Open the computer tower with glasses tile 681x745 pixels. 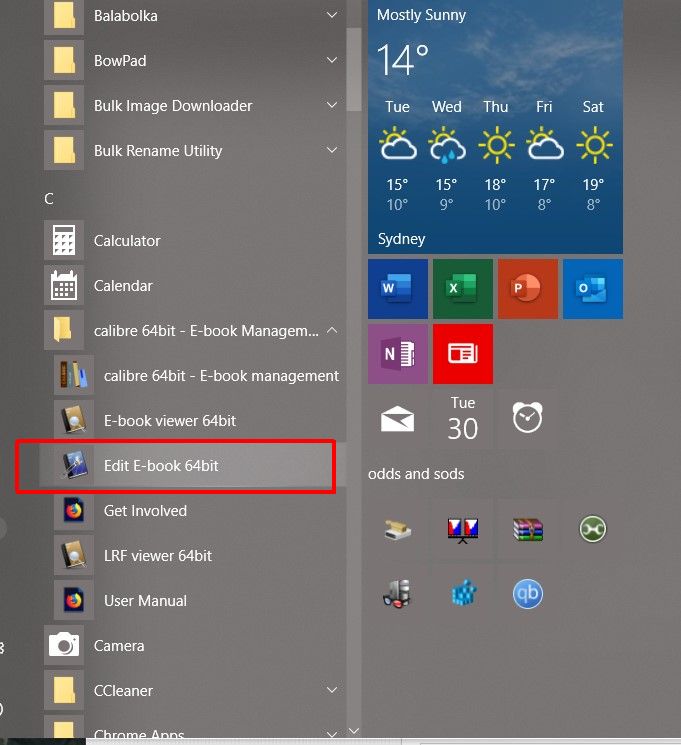(398, 593)
